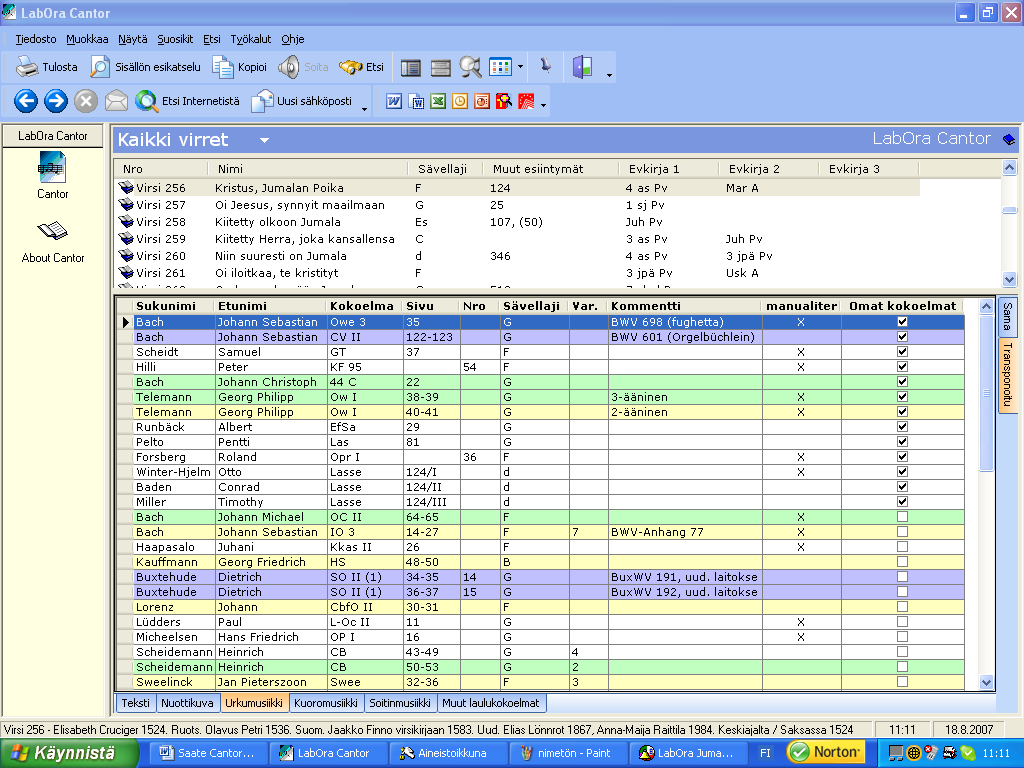The height and width of the screenshot is (768, 1024).
Task: Open toolbar options arrow after door icon
Action: click(x=609, y=75)
